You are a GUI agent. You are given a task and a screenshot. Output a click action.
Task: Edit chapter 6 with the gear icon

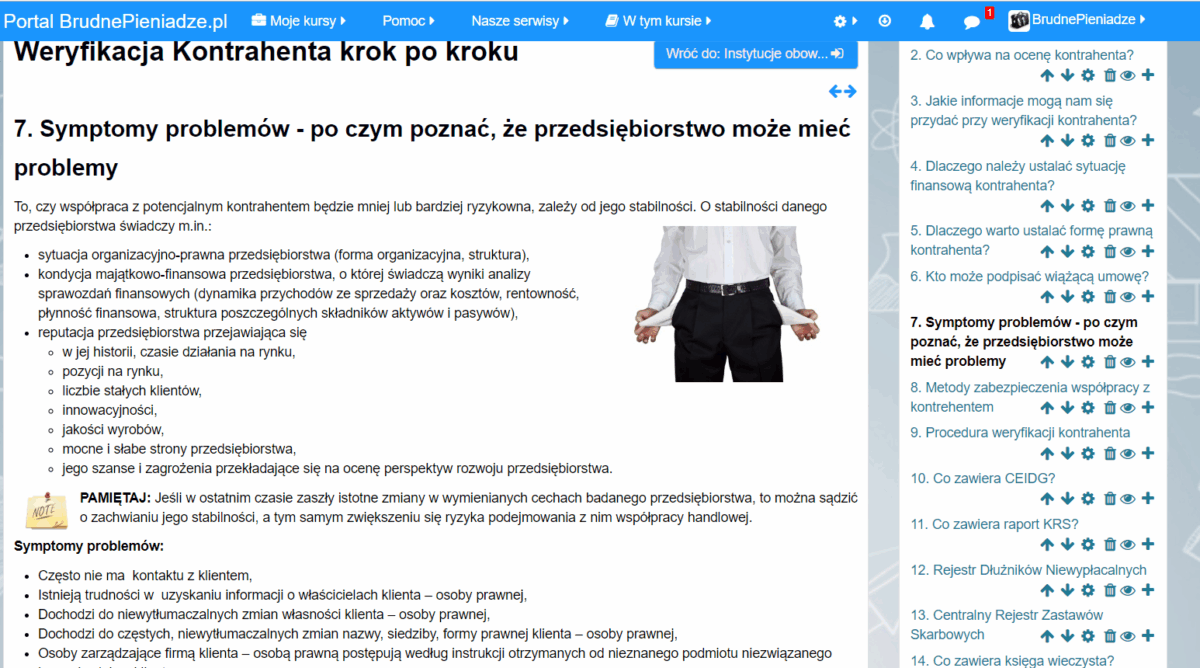click(1088, 297)
